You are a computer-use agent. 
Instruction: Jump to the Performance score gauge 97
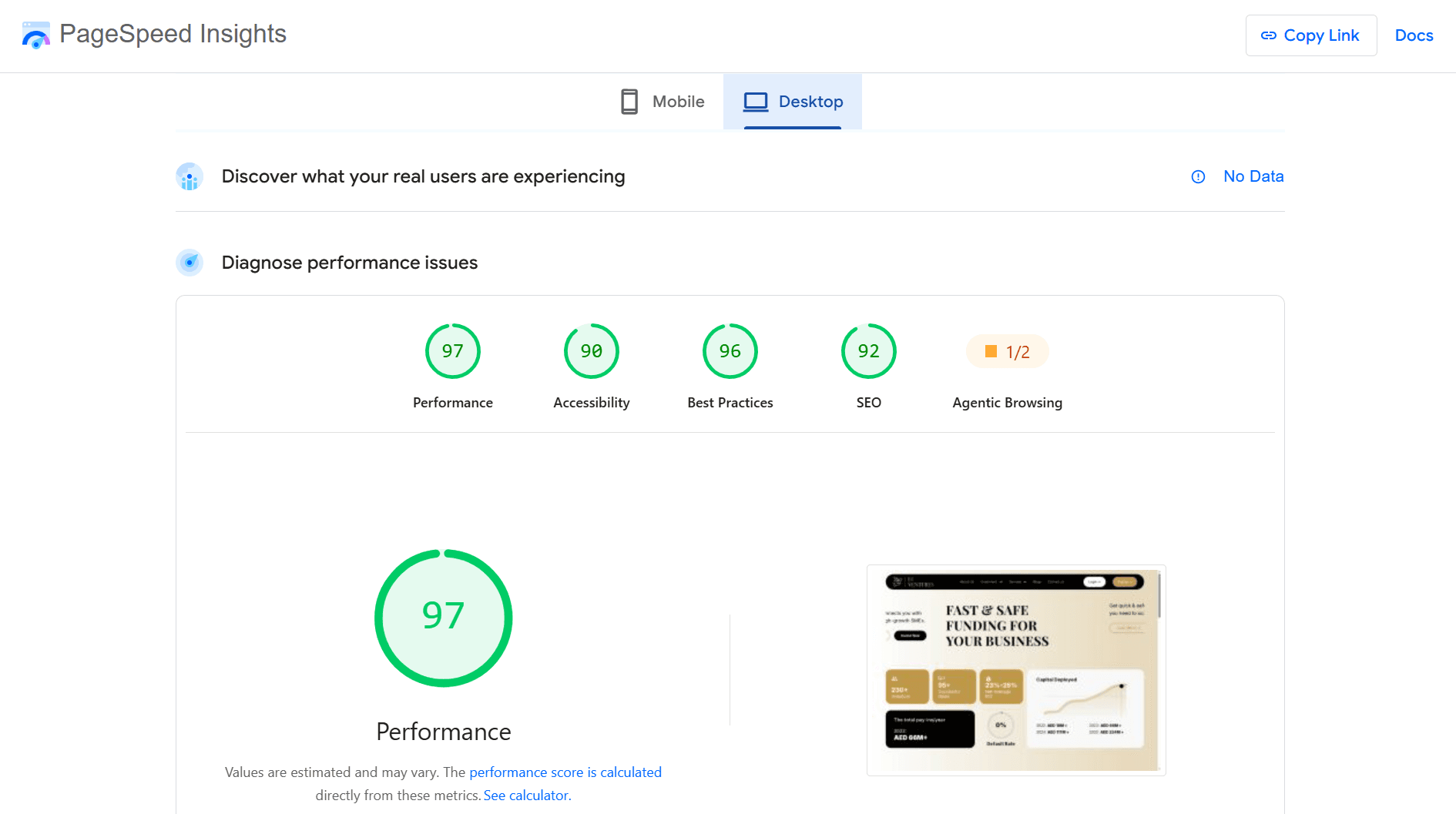[x=453, y=351]
